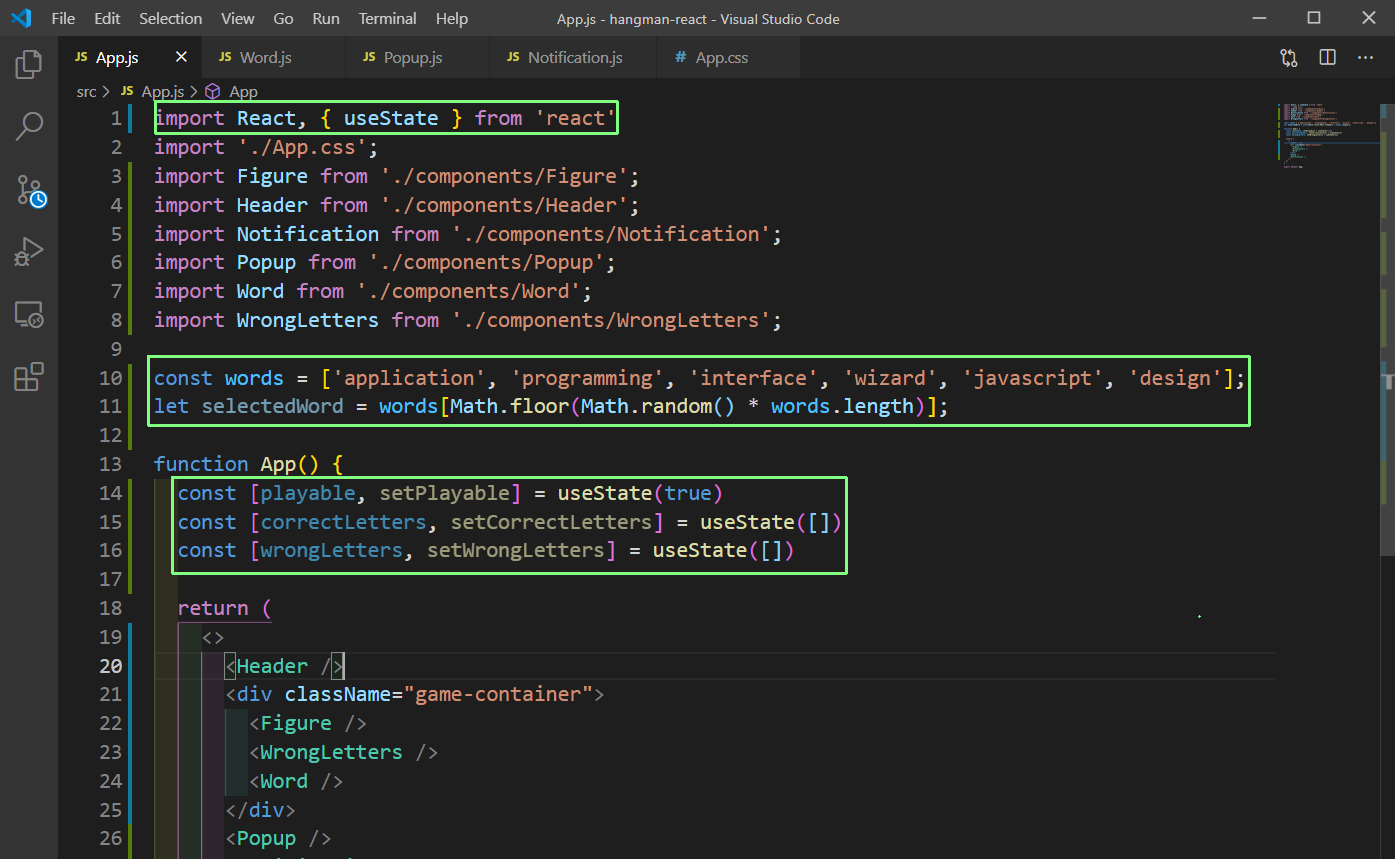Open the View menu
Screen dimensions: 1395x859
point(238,18)
